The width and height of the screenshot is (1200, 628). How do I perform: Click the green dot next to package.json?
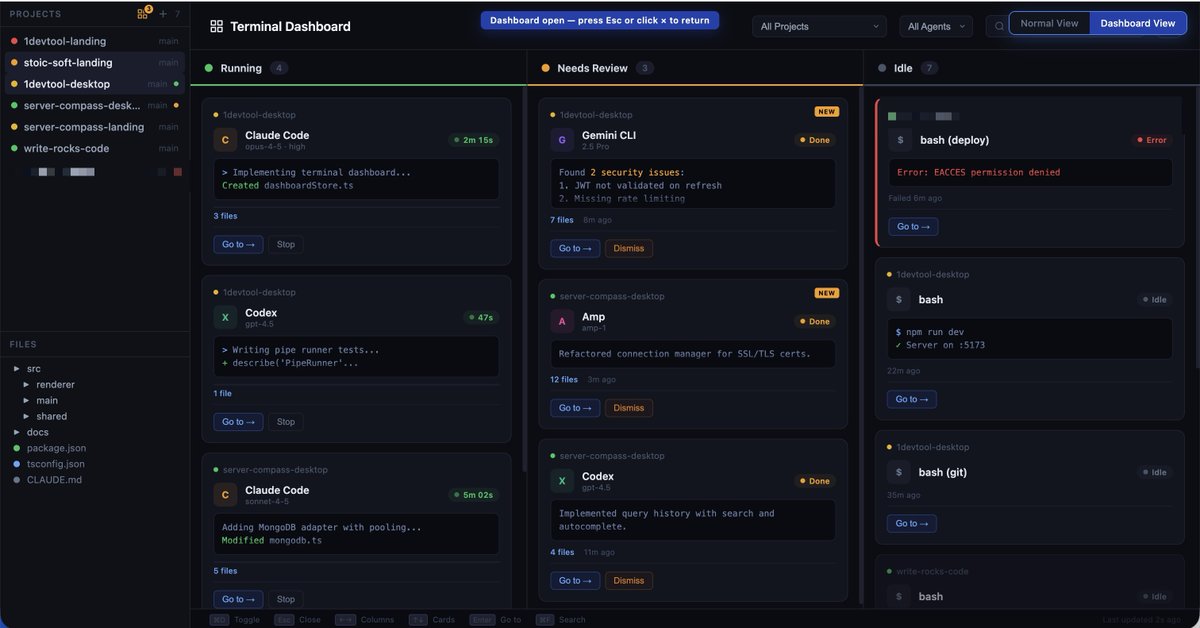[17, 448]
